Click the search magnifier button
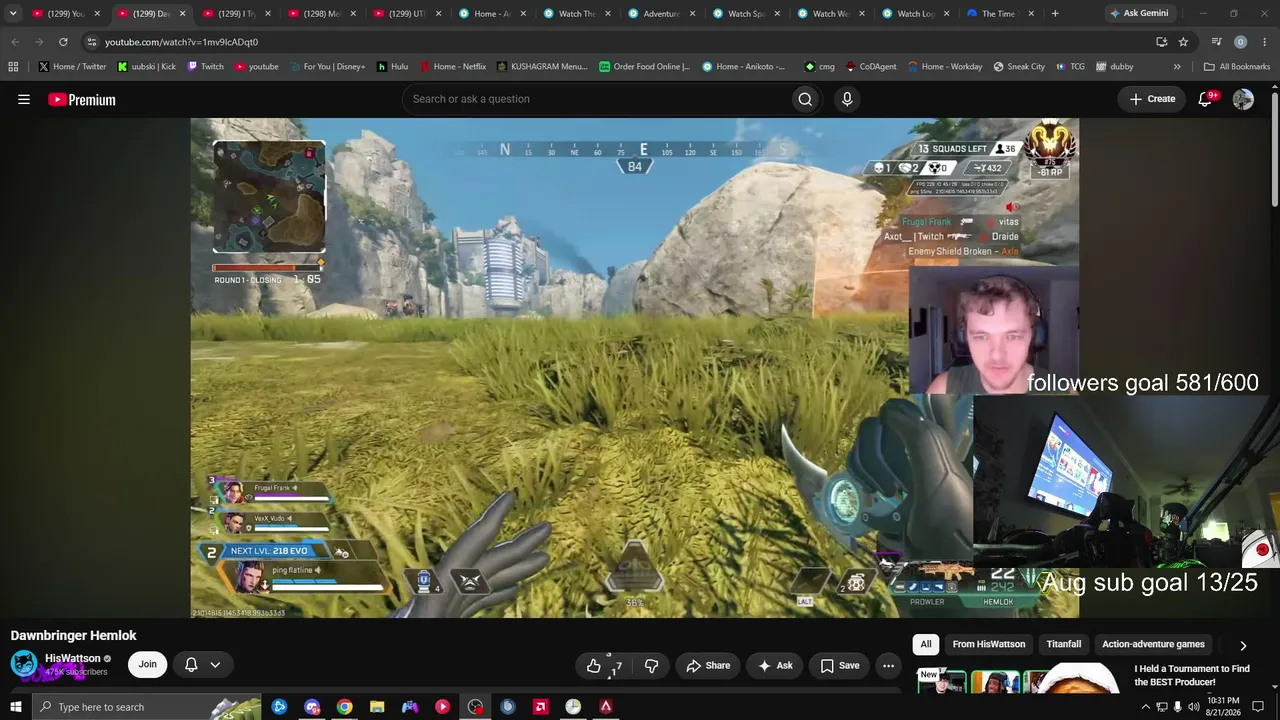Screen dimensions: 1280x720 click(x=805, y=99)
